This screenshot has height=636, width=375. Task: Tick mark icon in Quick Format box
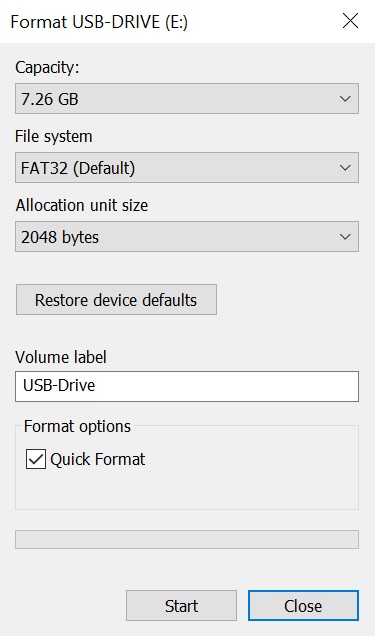point(36,459)
